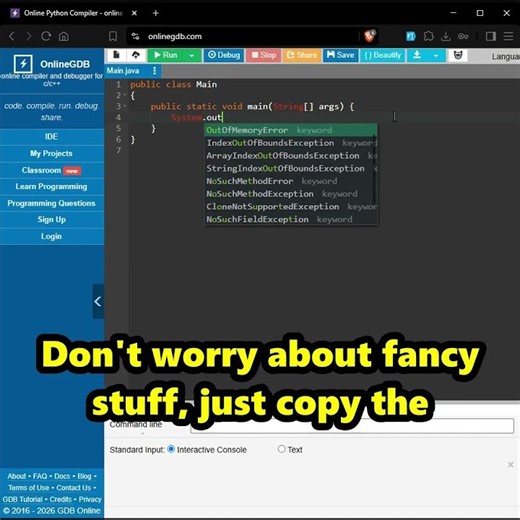520x520 pixels.
Task: Open the Run options dropdown arrow
Action: pyautogui.click(x=192, y=55)
